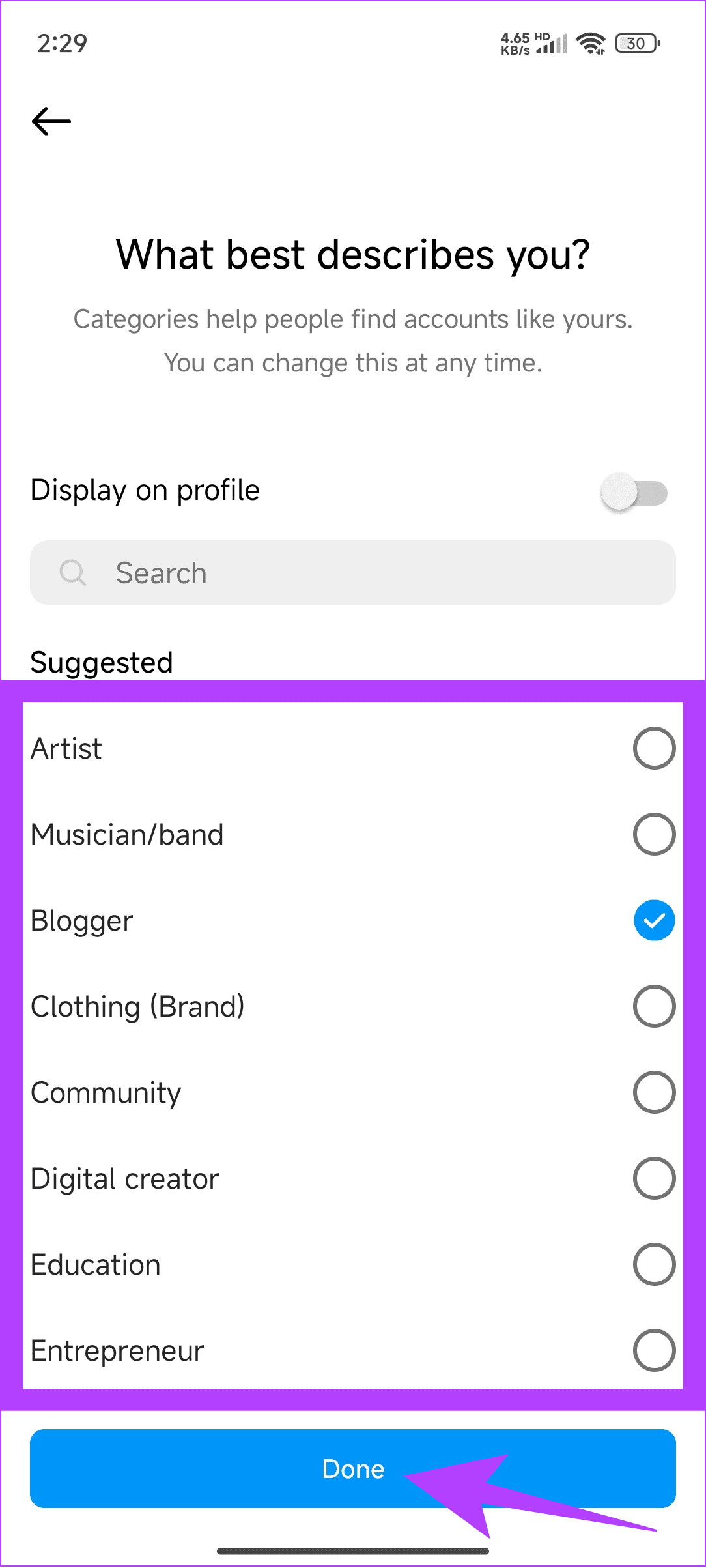This screenshot has height=1568, width=706.
Task: Tap the cellular signal bars icon
Action: (x=554, y=44)
